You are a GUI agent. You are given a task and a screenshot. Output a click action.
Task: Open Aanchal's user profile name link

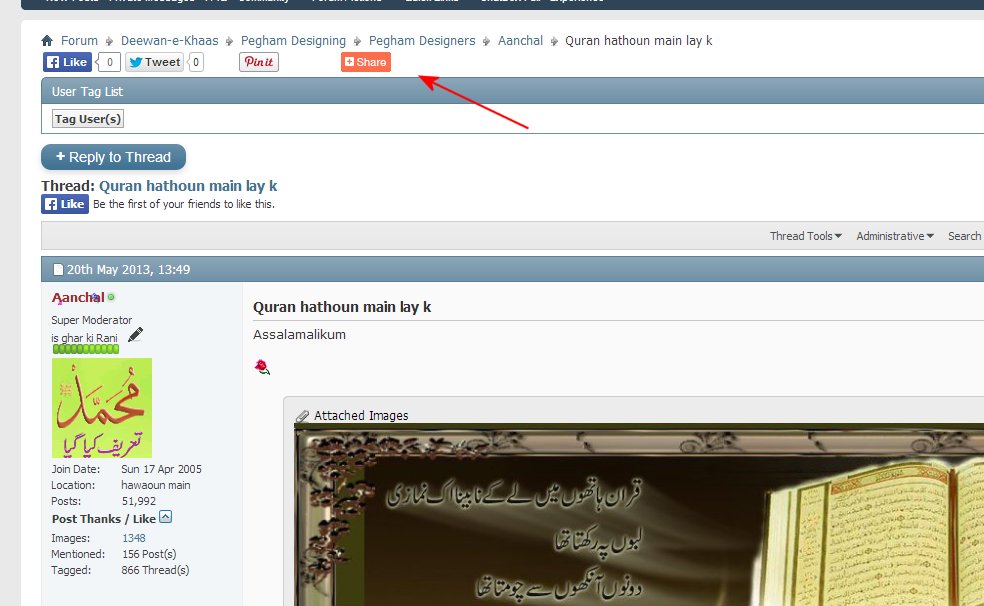click(x=78, y=297)
